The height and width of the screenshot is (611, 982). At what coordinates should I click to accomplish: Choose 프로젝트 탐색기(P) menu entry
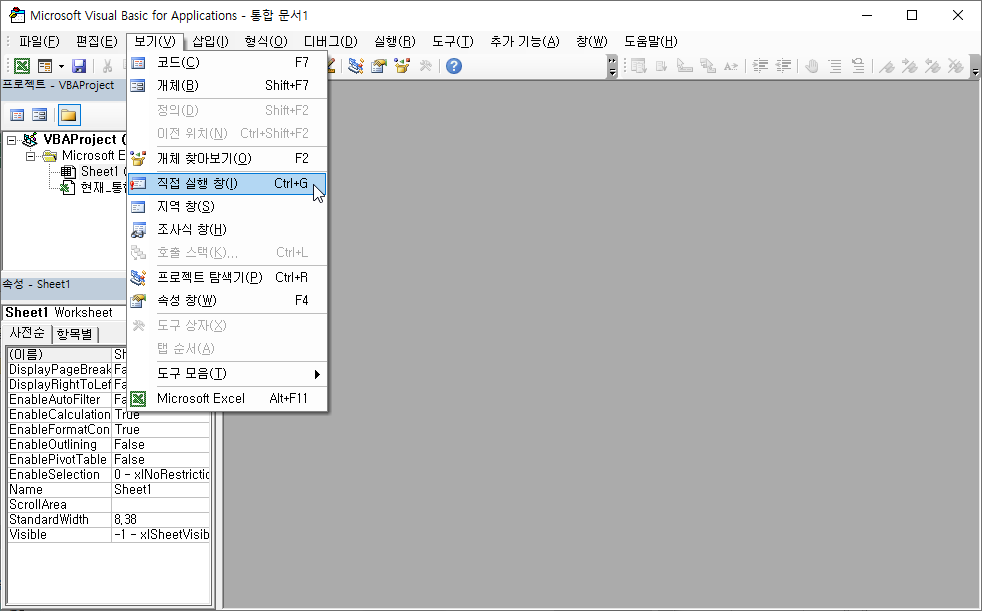(227, 277)
